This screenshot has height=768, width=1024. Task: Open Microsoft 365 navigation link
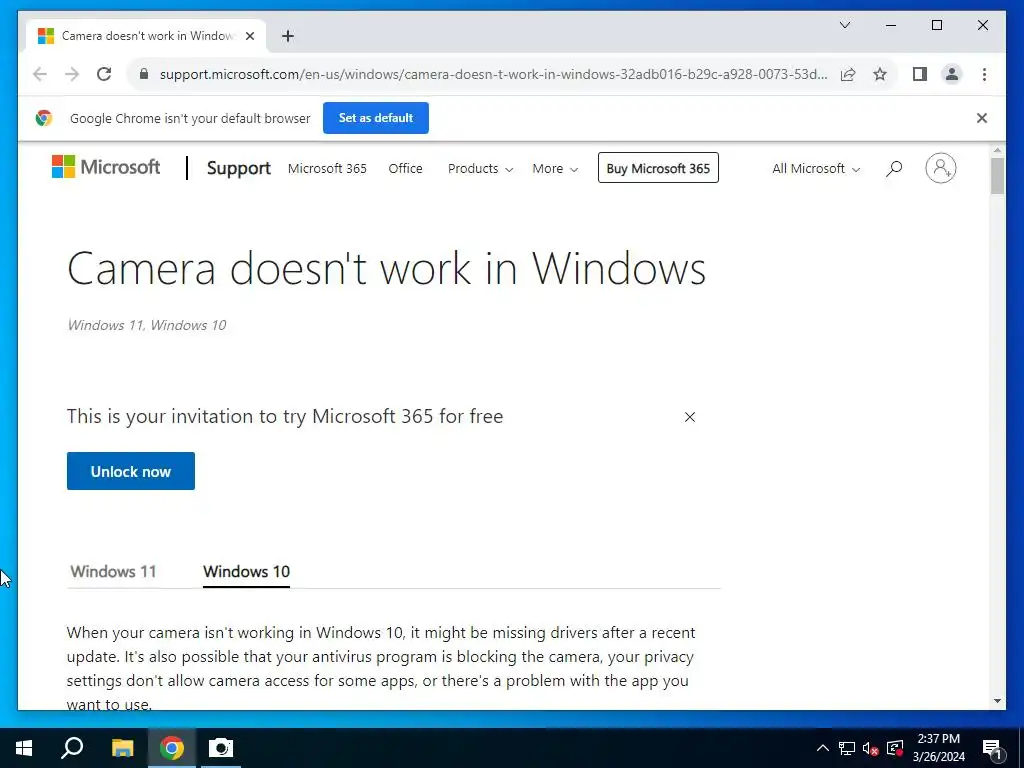pyautogui.click(x=327, y=168)
